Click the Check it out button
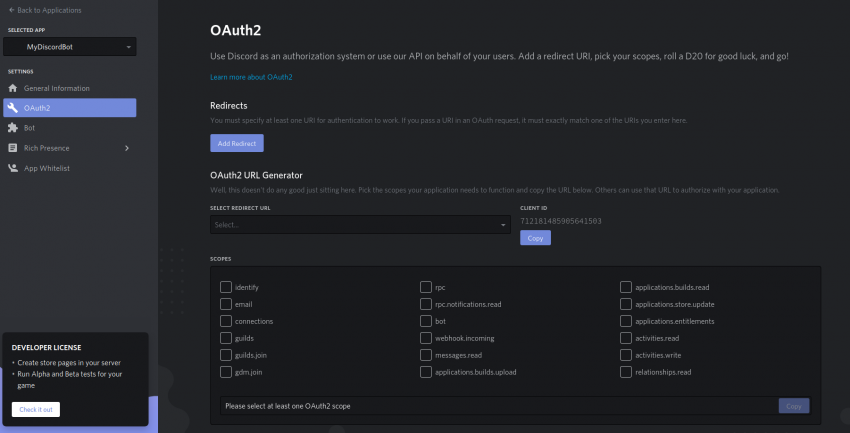Viewport: 850px width, 433px height. pos(36,409)
